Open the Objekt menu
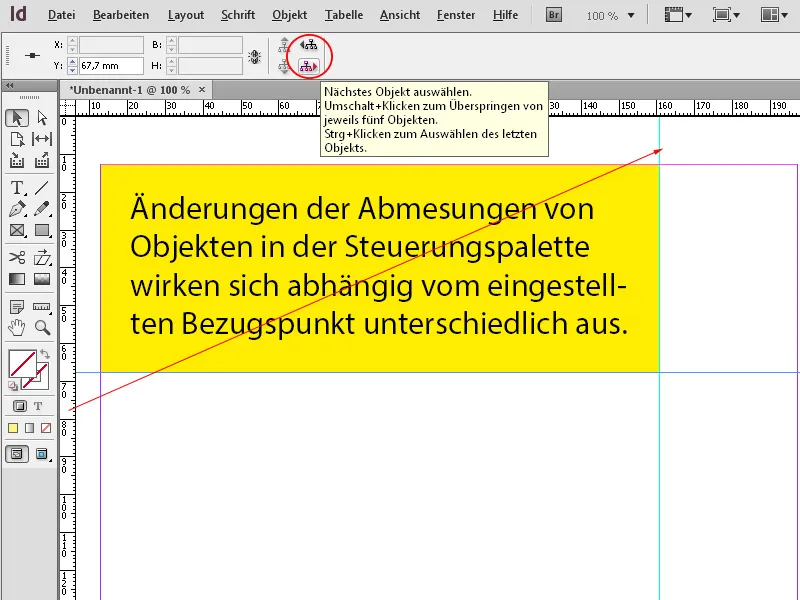 [x=289, y=15]
